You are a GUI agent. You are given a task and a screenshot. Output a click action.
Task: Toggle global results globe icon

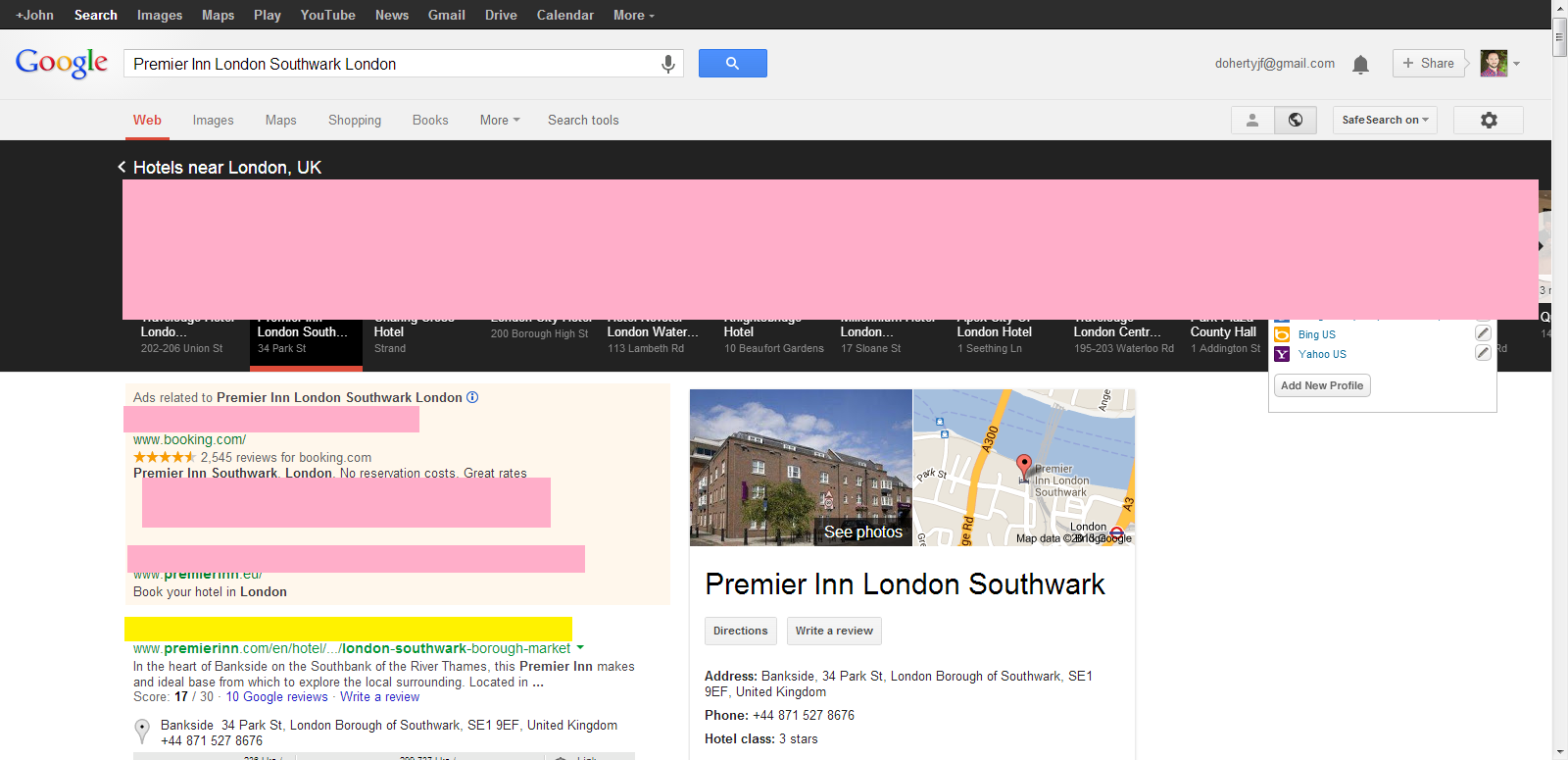pyautogui.click(x=1296, y=120)
